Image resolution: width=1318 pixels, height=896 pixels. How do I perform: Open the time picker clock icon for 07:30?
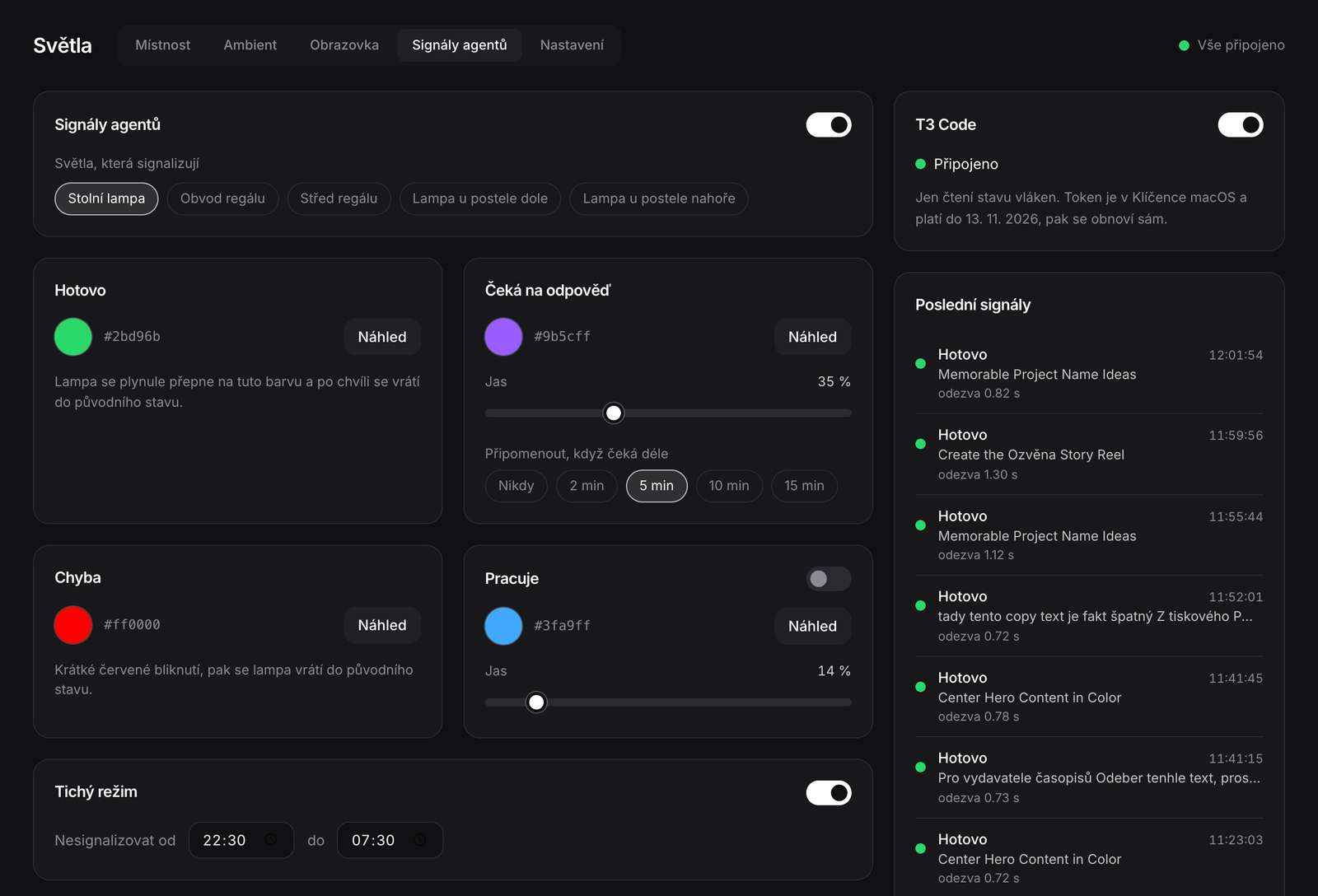420,840
